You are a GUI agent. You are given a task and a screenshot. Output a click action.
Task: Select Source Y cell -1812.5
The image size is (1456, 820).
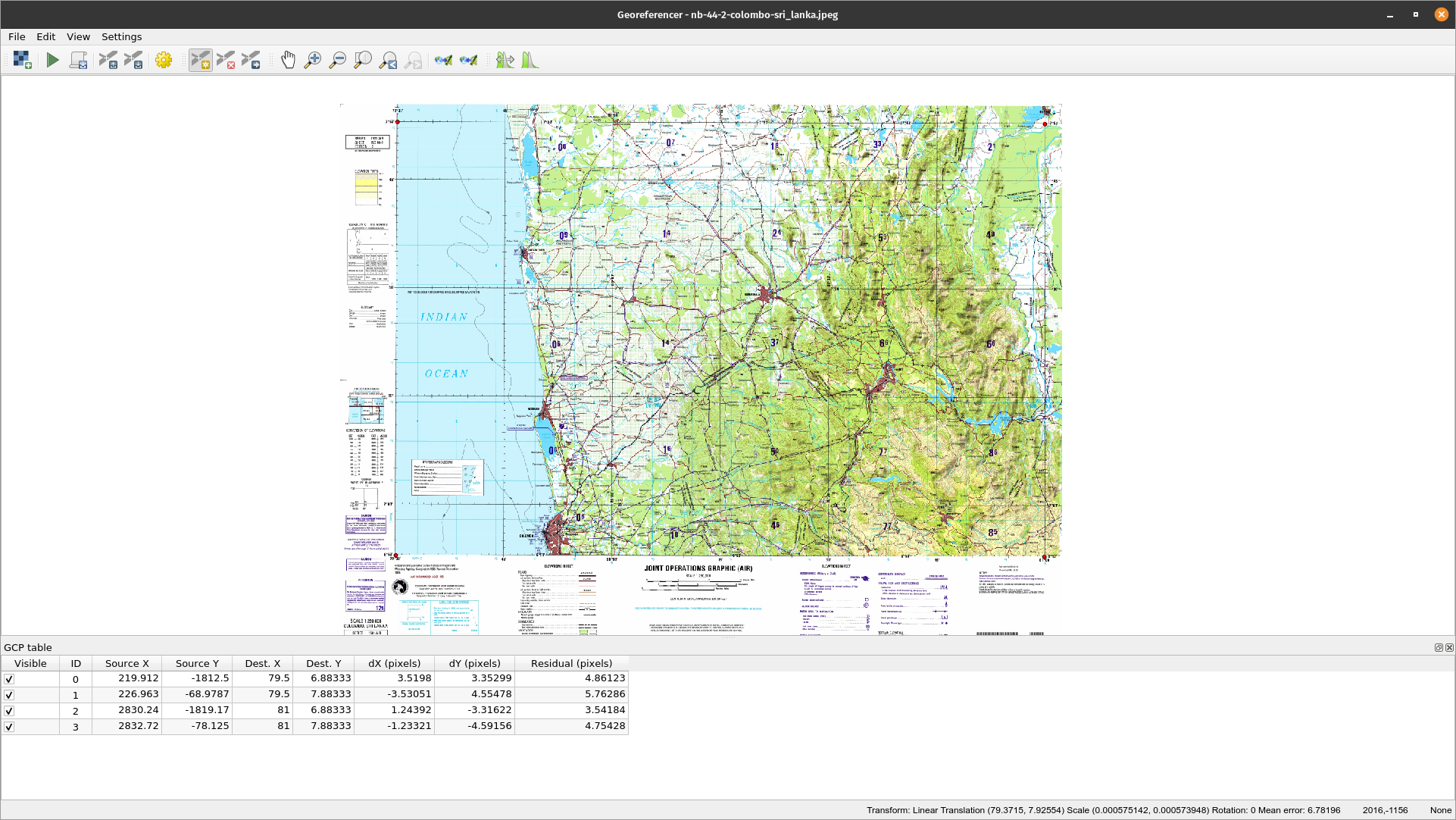click(197, 679)
